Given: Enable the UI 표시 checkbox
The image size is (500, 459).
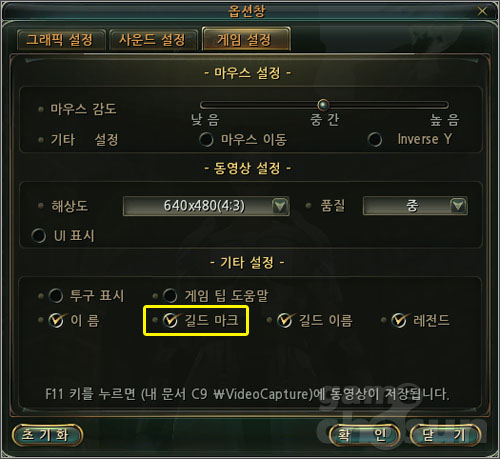Looking at the screenshot, I should pyautogui.click(x=39, y=236).
